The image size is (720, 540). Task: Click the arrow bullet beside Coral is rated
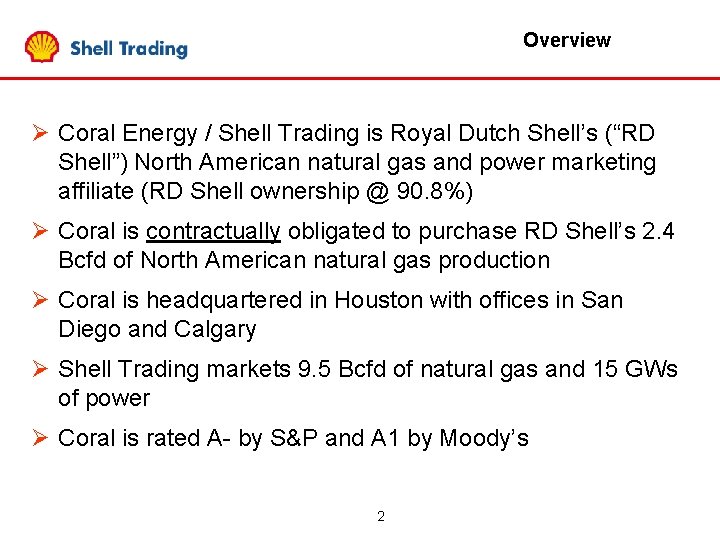point(40,438)
